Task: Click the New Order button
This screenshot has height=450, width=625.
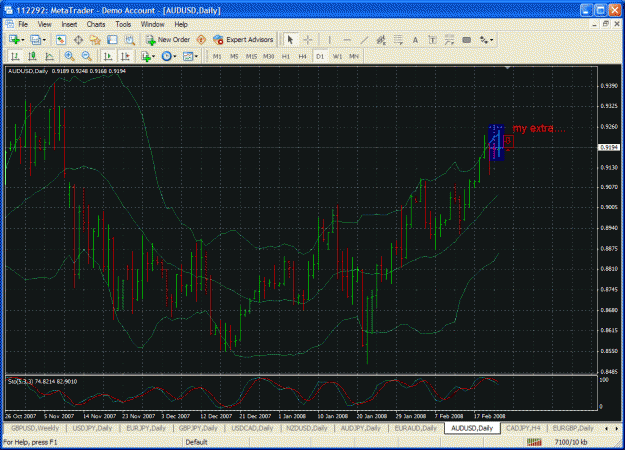Action: point(167,39)
